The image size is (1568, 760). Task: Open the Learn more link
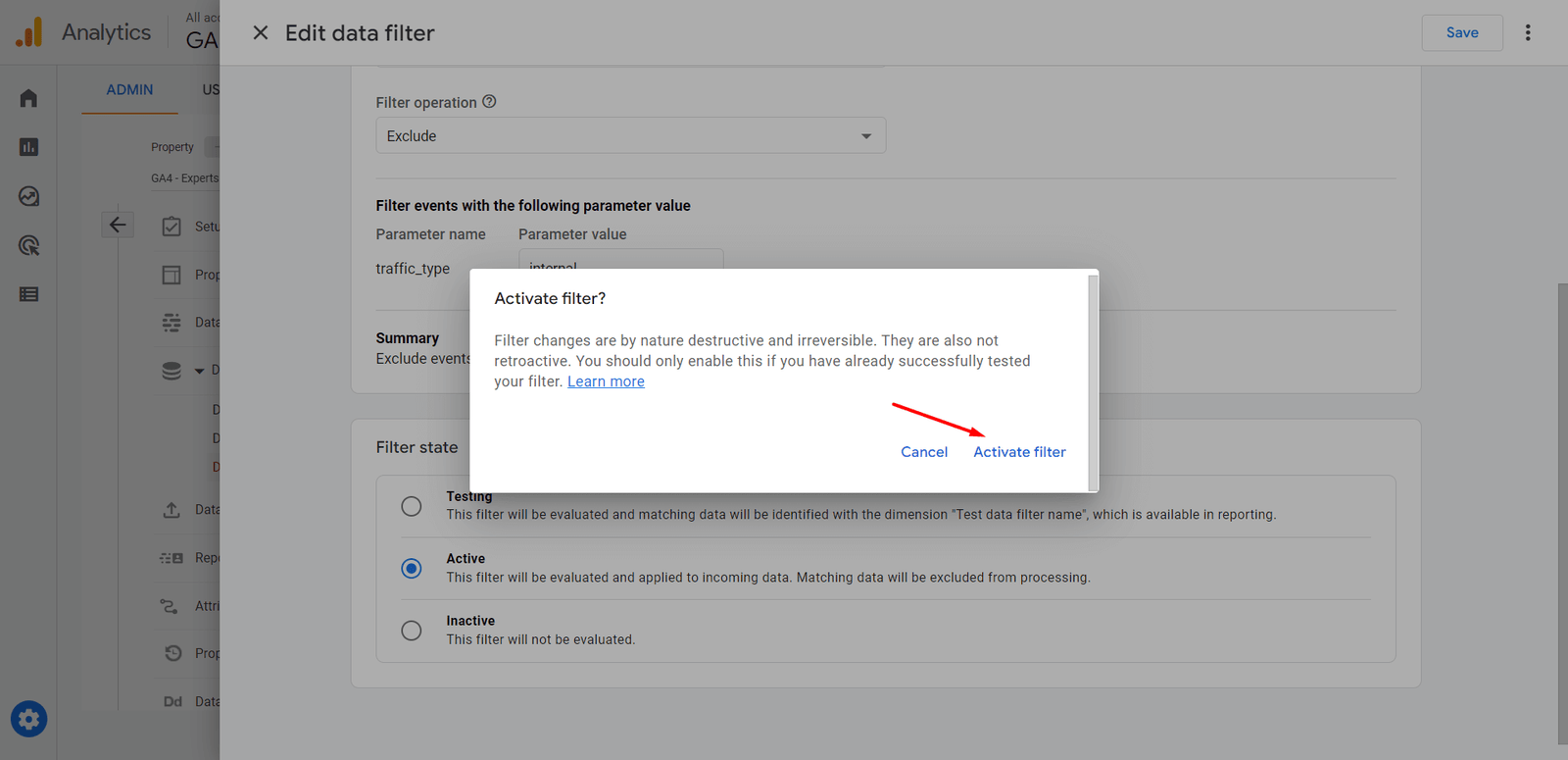[606, 381]
